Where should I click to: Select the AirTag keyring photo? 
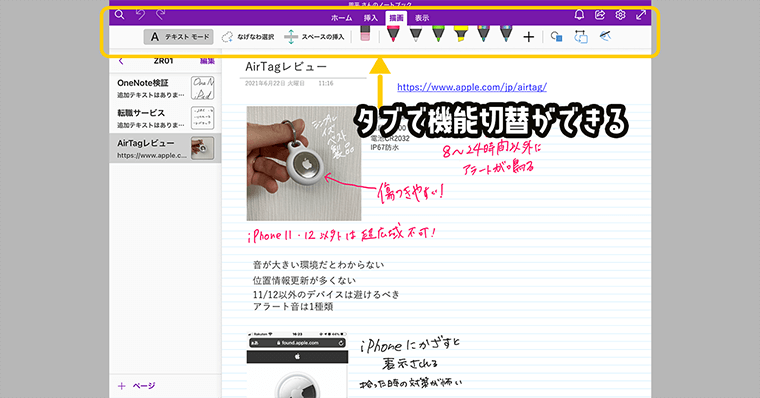(x=304, y=163)
